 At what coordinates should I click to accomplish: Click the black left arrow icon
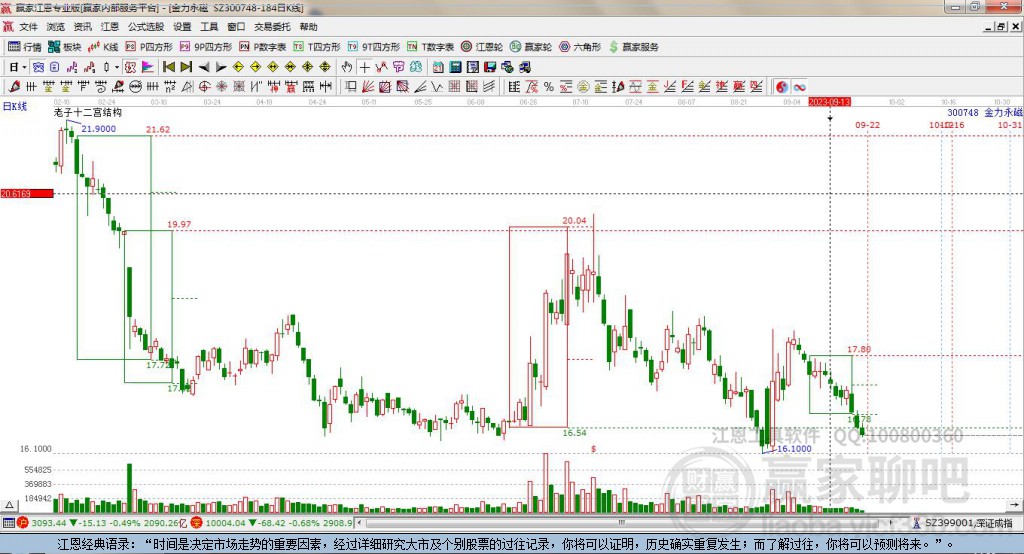tap(204, 67)
